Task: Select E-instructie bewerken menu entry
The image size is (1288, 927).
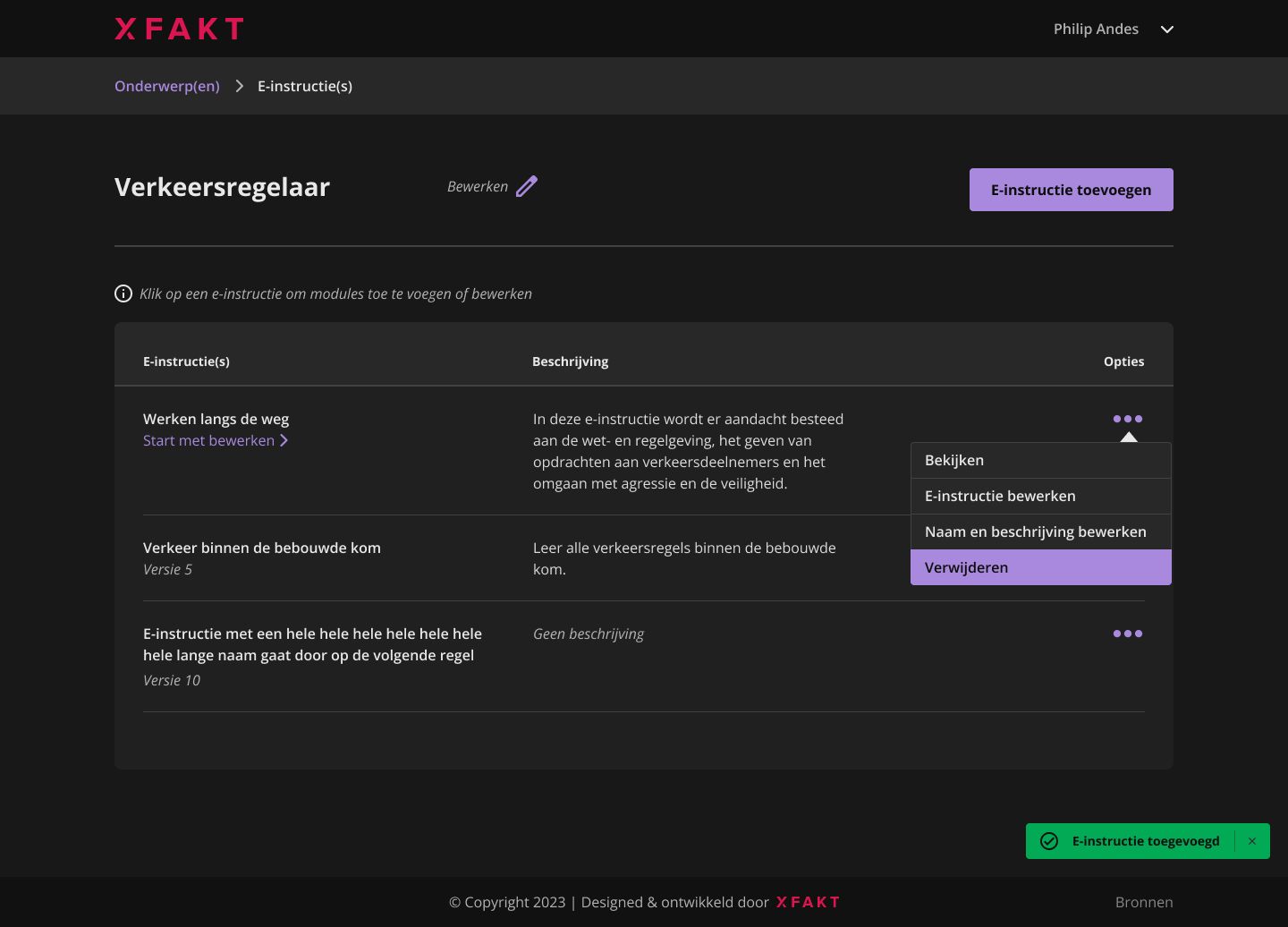Action: (x=1041, y=496)
